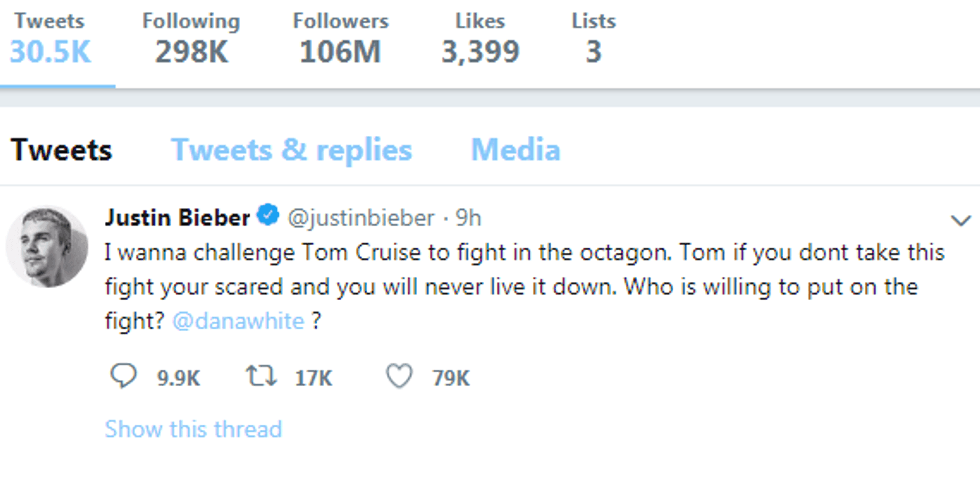Switch to Tweets & replies tab

pos(291,150)
